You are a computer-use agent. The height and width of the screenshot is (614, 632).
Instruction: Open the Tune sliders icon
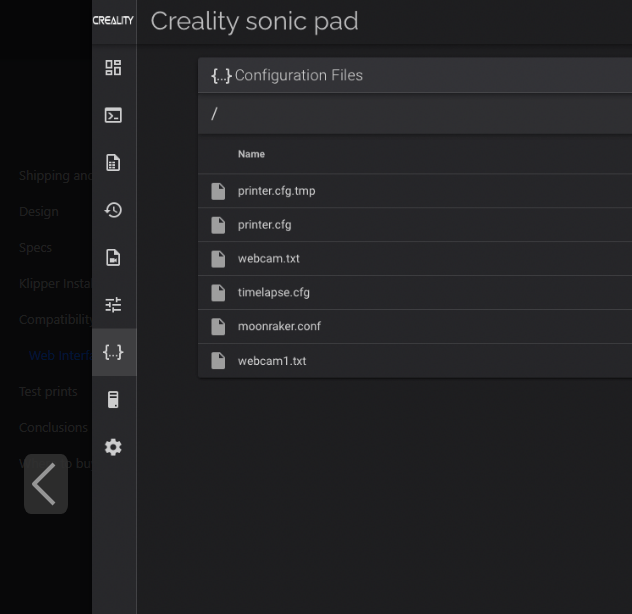113,305
